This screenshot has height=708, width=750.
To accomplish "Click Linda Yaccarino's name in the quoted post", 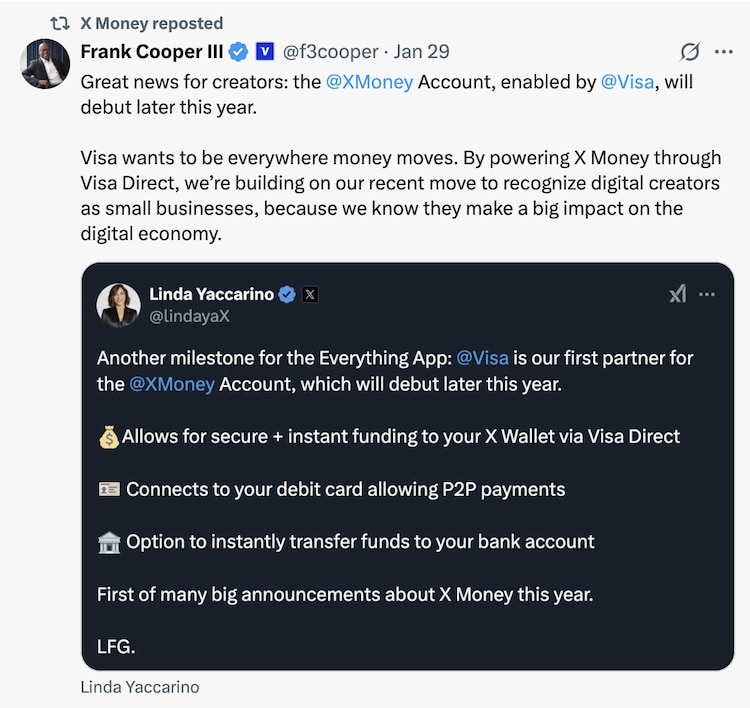I will tap(211, 294).
